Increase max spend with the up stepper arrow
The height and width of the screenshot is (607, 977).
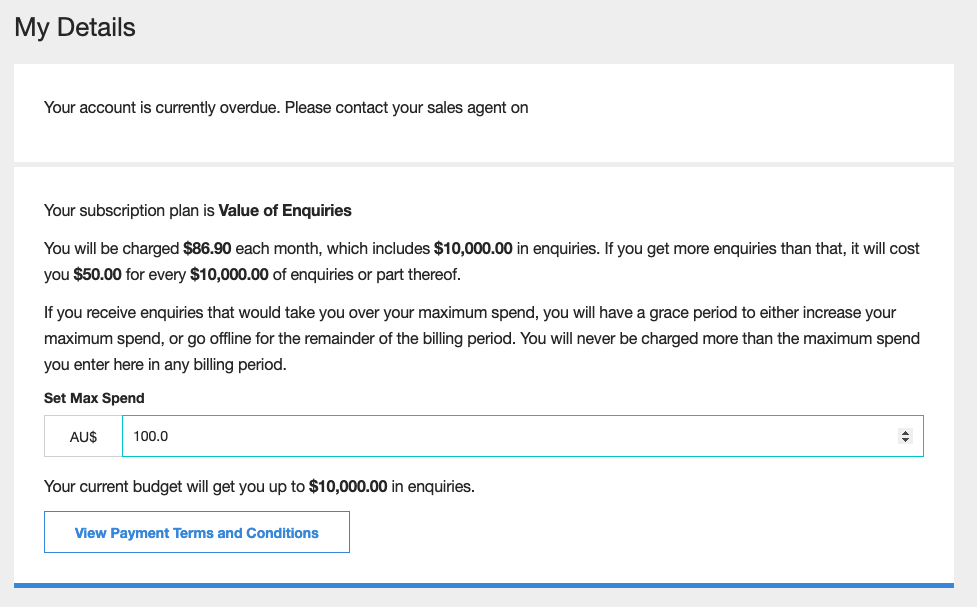point(905,432)
